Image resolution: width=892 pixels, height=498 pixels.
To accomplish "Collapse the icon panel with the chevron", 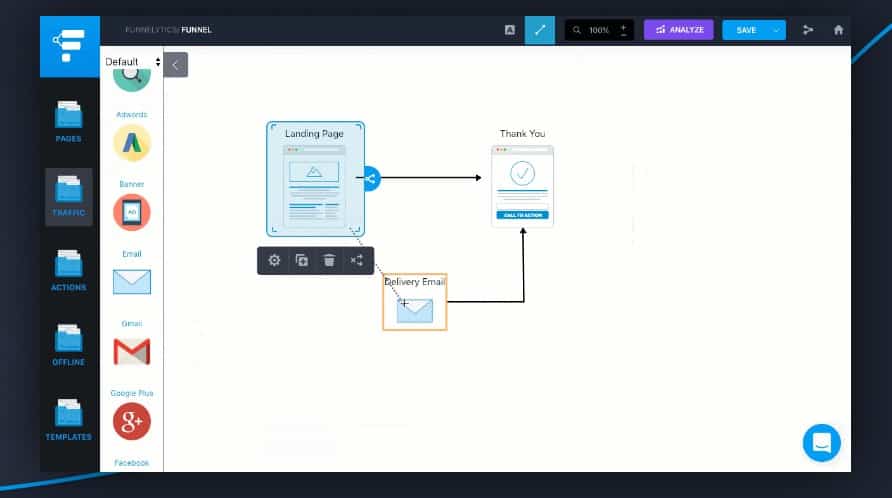I will (175, 65).
